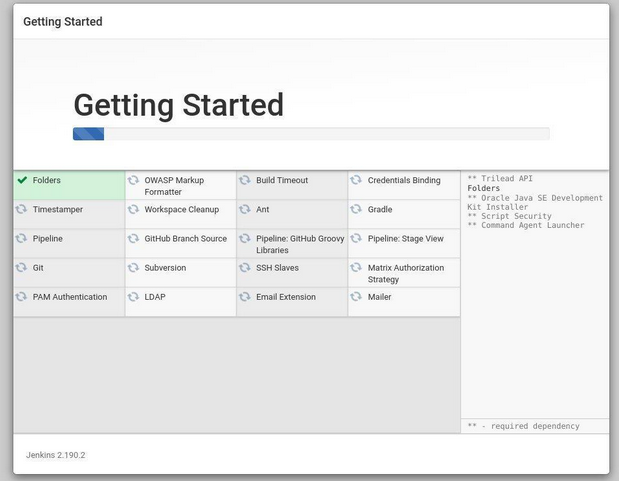Click the bold Folders entry in install log
619x481 pixels.
coord(483,188)
